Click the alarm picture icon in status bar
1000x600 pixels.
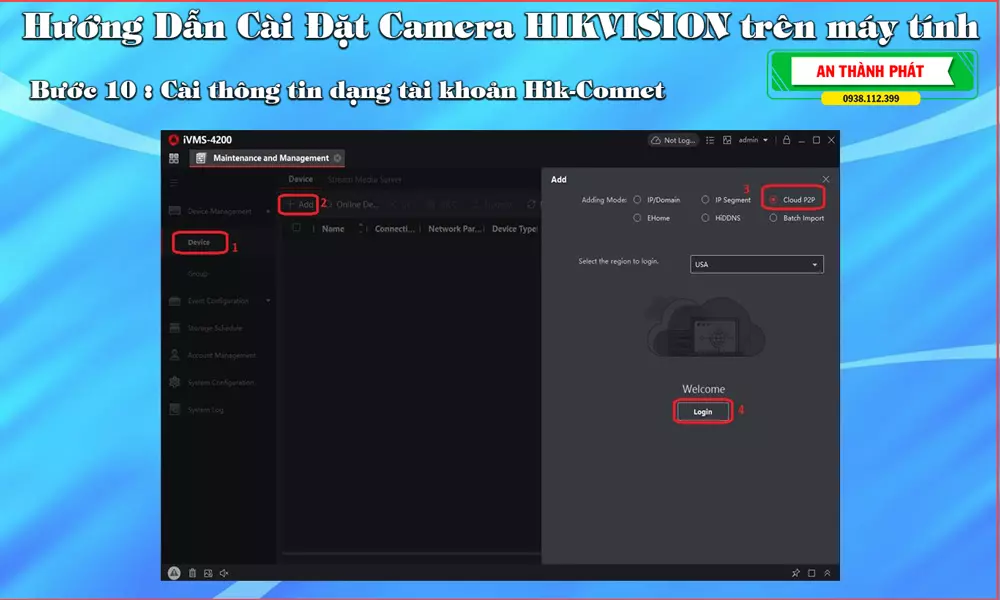(208, 573)
